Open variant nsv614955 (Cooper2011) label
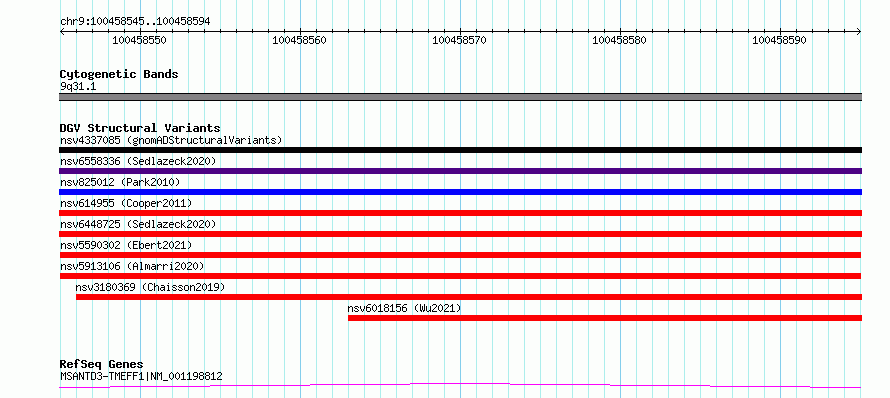The image size is (890, 398). point(126,203)
